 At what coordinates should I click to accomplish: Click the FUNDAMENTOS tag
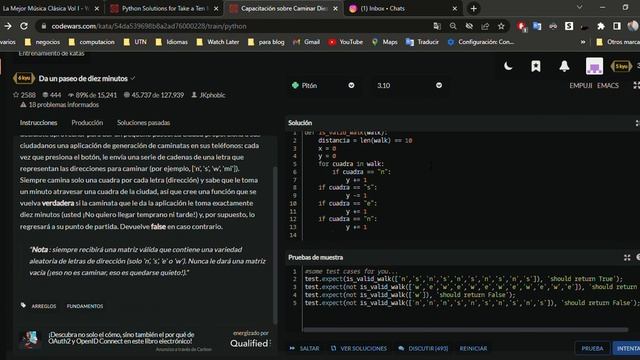click(85, 306)
